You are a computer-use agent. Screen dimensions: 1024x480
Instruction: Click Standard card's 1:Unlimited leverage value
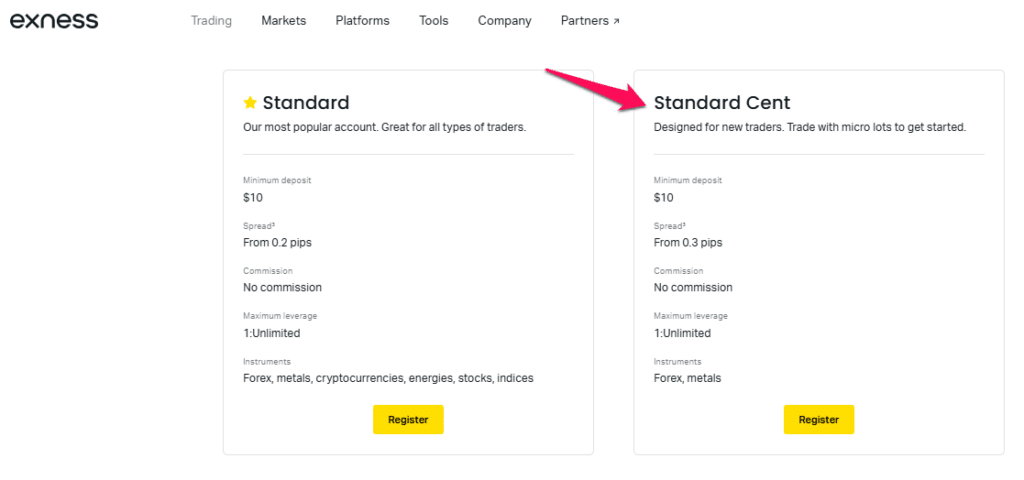click(x=272, y=333)
